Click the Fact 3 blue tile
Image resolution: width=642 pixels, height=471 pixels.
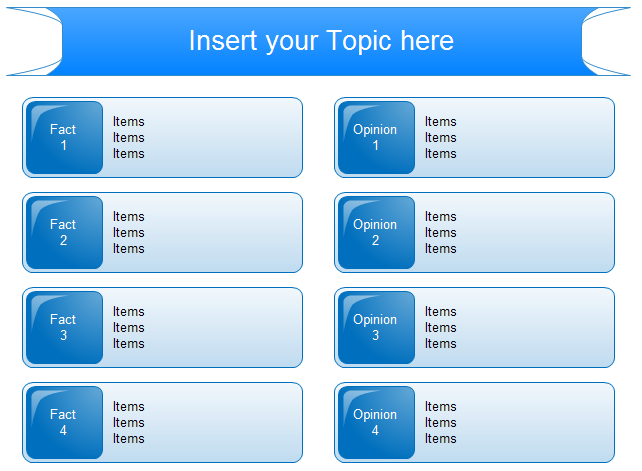[64, 327]
